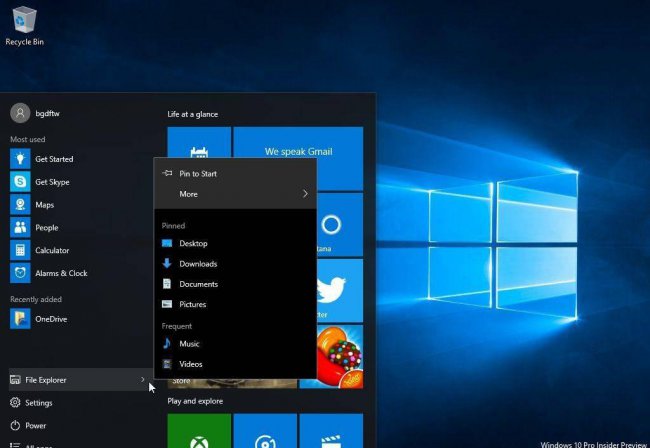The height and width of the screenshot is (448, 650).
Task: Launch the Candy Crush tile
Action: pos(340,356)
